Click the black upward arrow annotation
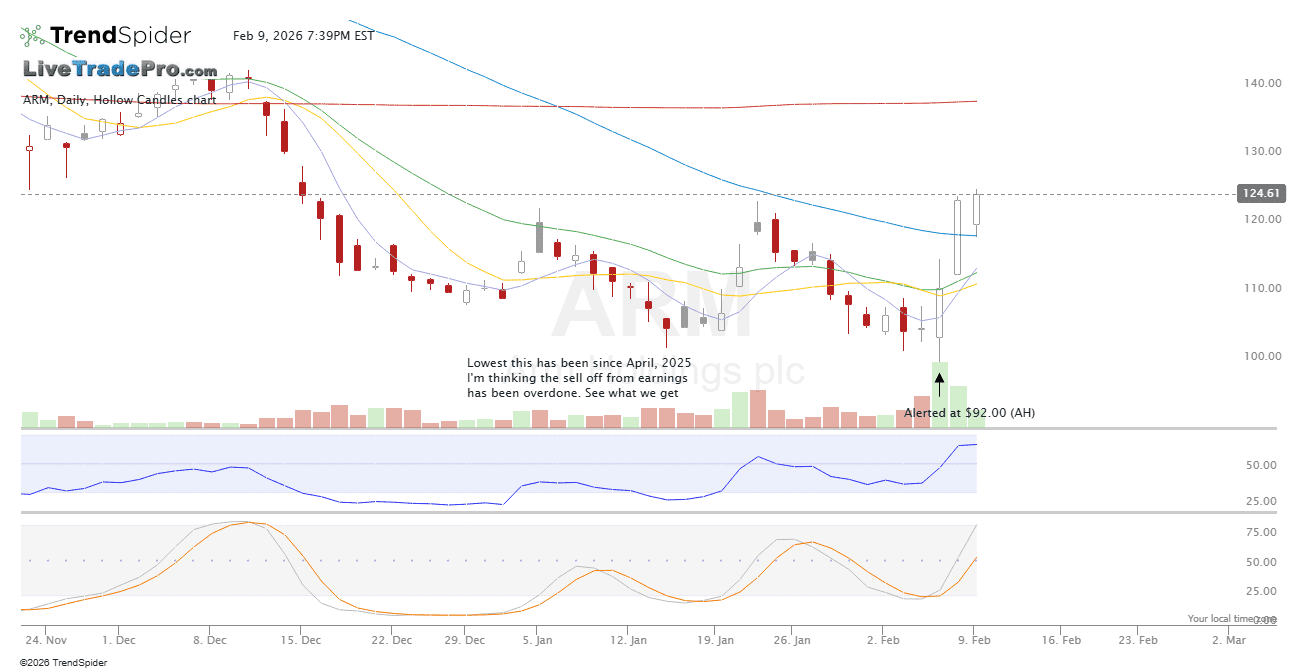1307x672 pixels. 939,385
